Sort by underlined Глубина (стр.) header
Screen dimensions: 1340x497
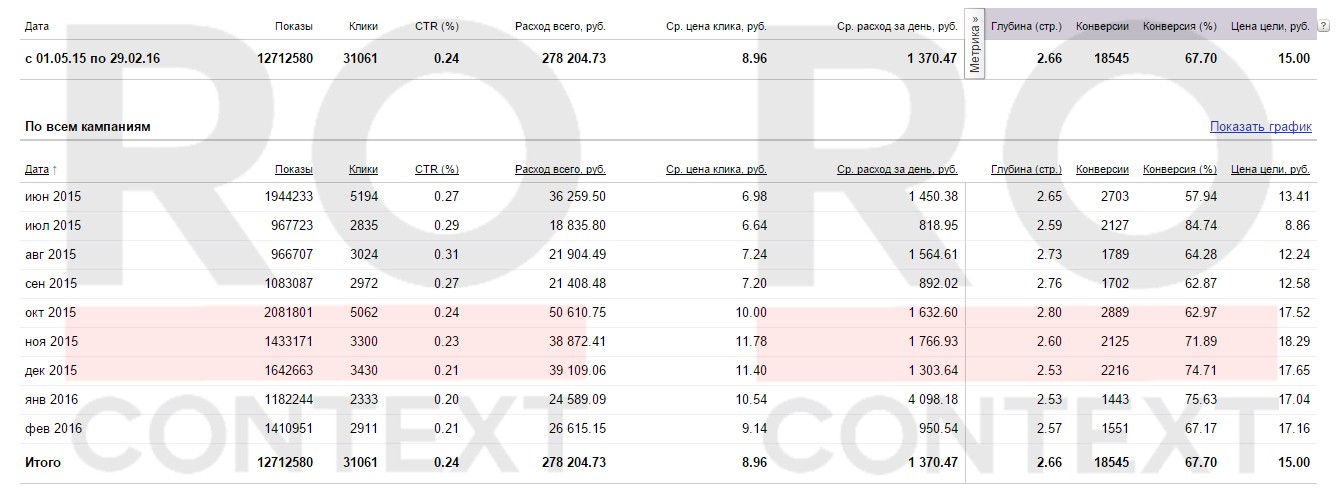[1026, 170]
